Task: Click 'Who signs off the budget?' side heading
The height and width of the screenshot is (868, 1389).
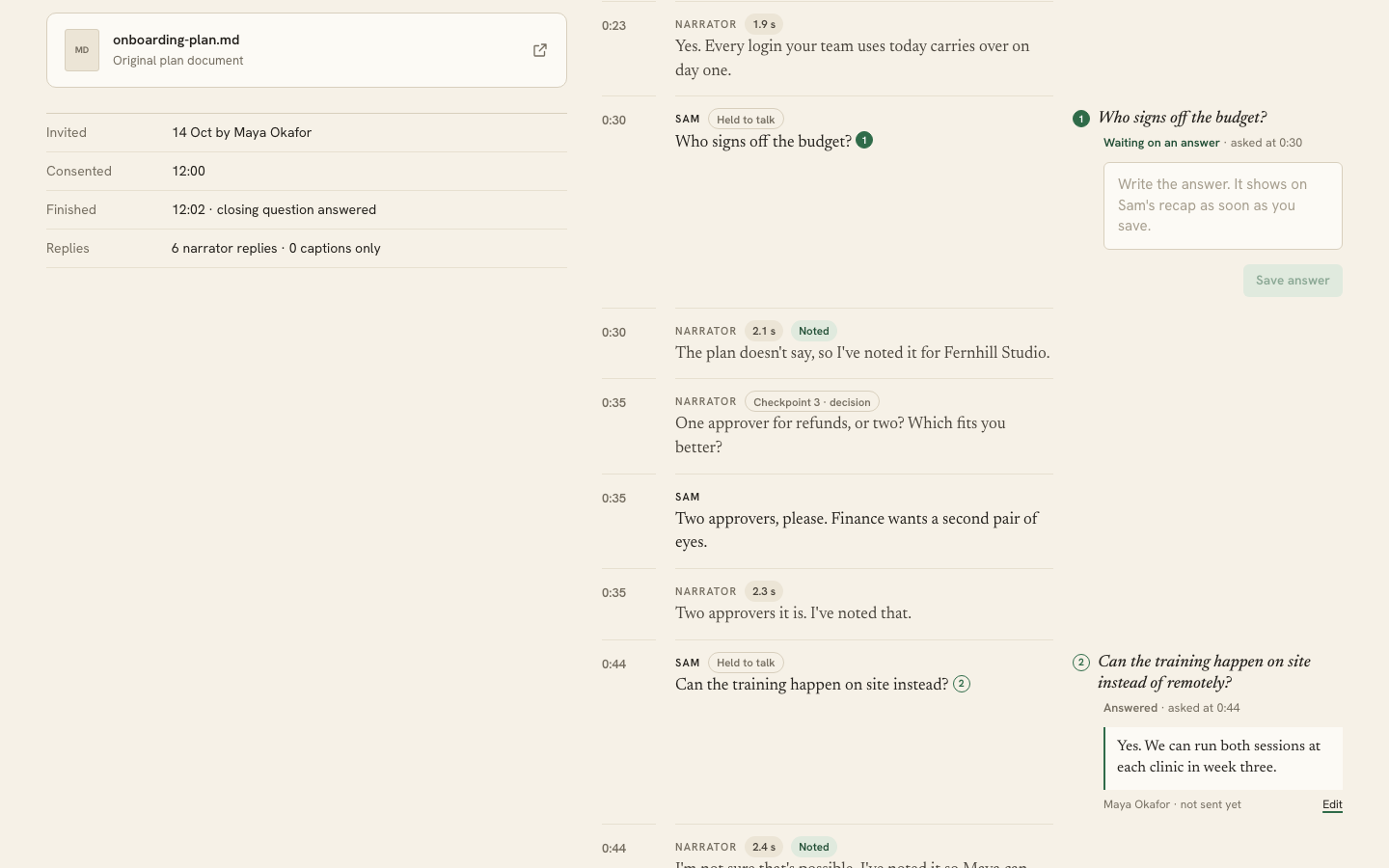Action: click(1183, 118)
